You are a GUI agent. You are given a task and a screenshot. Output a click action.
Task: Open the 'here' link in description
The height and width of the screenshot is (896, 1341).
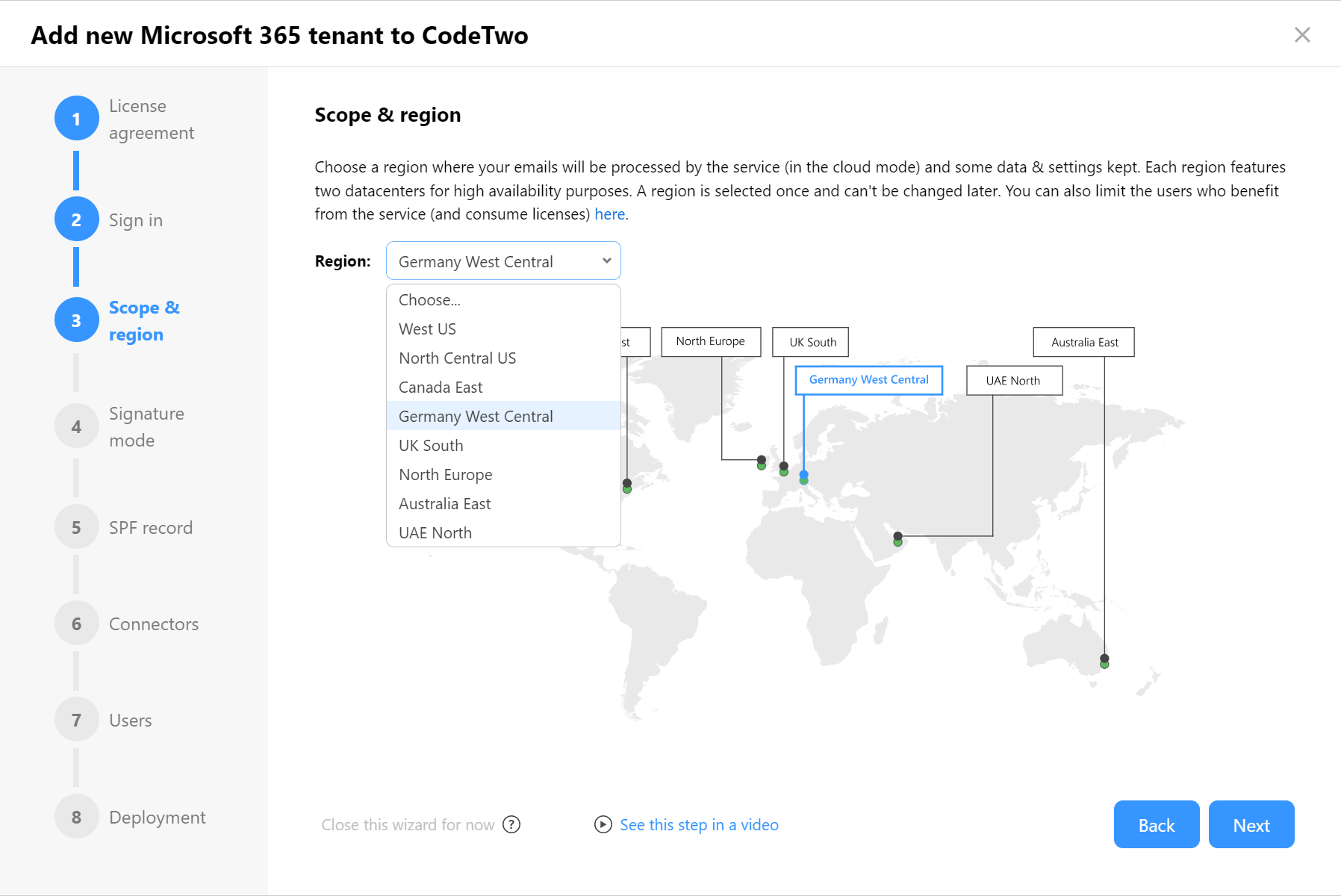pos(609,214)
